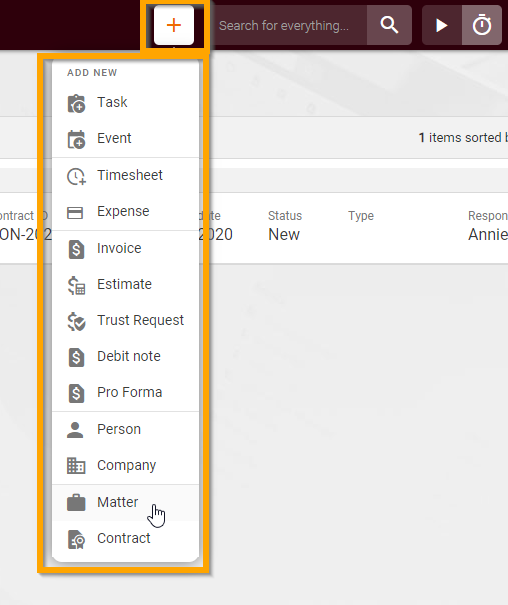Click the Expense card icon
The height and width of the screenshot is (605, 508).
pyautogui.click(x=75, y=212)
